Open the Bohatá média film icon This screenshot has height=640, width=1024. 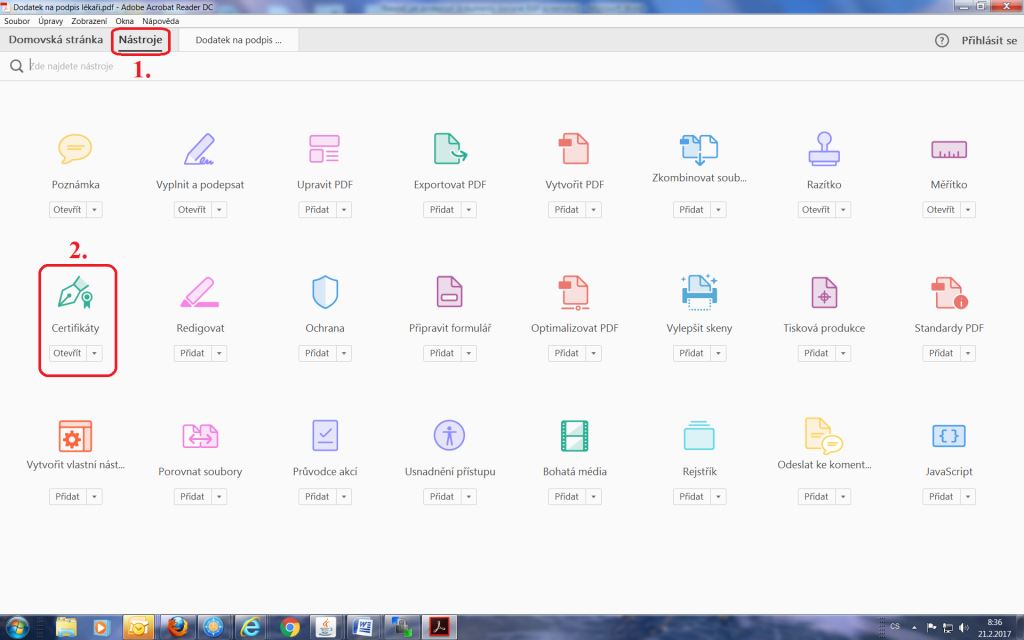click(574, 435)
